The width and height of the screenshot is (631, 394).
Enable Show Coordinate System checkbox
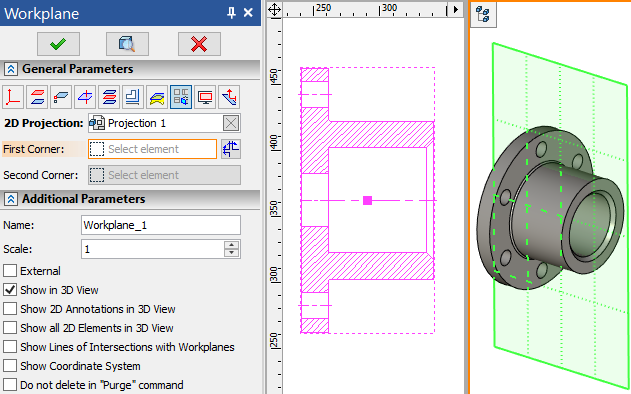click(10, 366)
